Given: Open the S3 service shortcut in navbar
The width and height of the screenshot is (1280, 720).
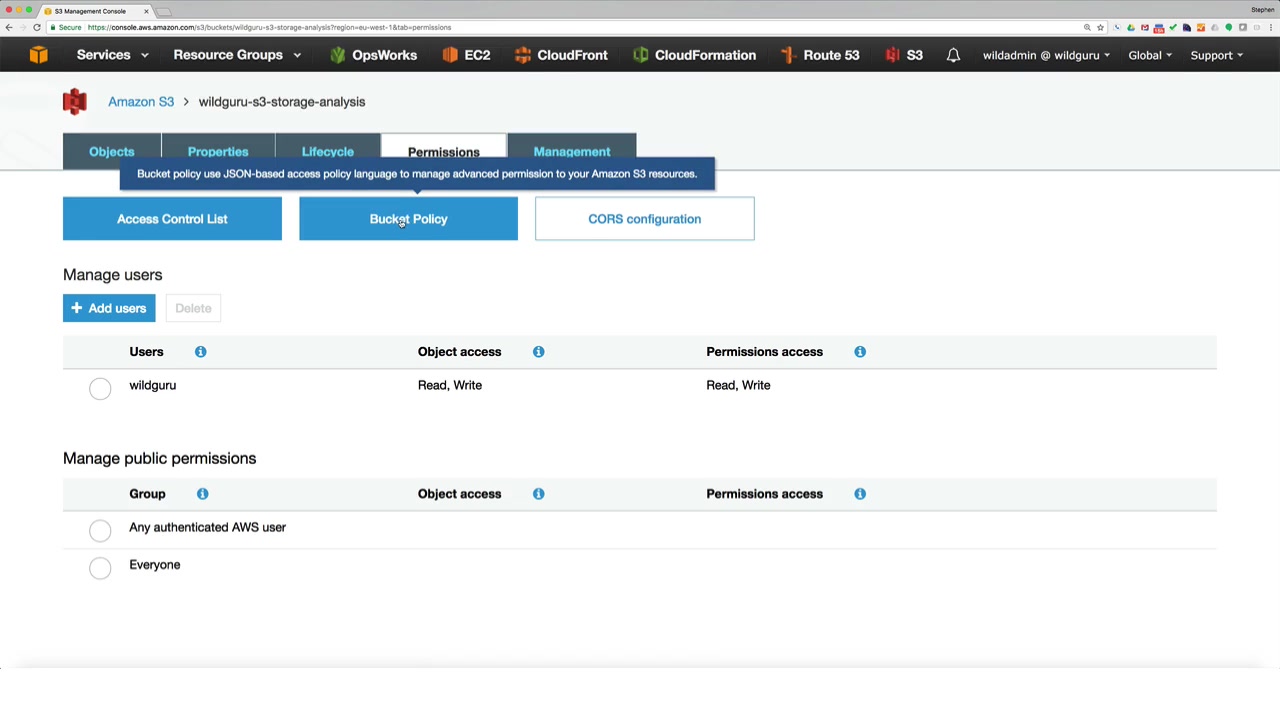Looking at the screenshot, I should point(904,55).
